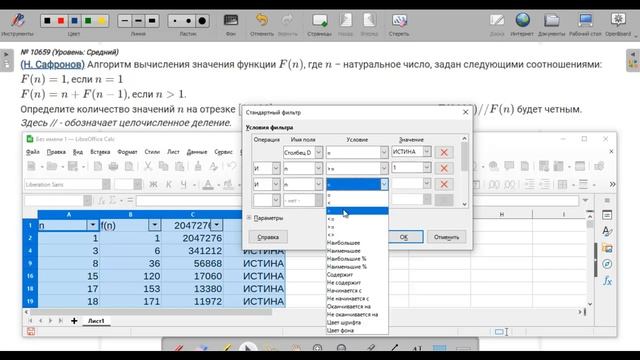Select the smallest eraser size
Viewport: 640px width, 360px height.
[x=175, y=20]
